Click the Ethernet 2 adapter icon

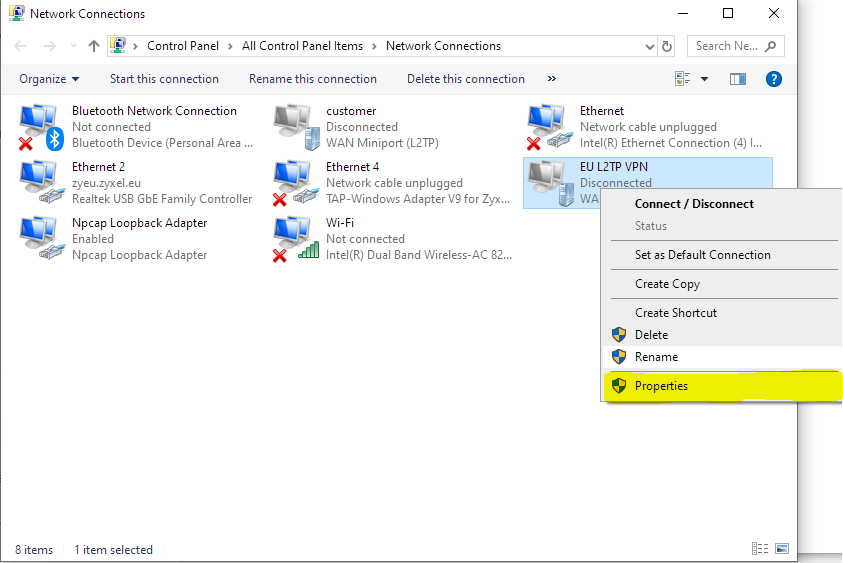(40, 183)
